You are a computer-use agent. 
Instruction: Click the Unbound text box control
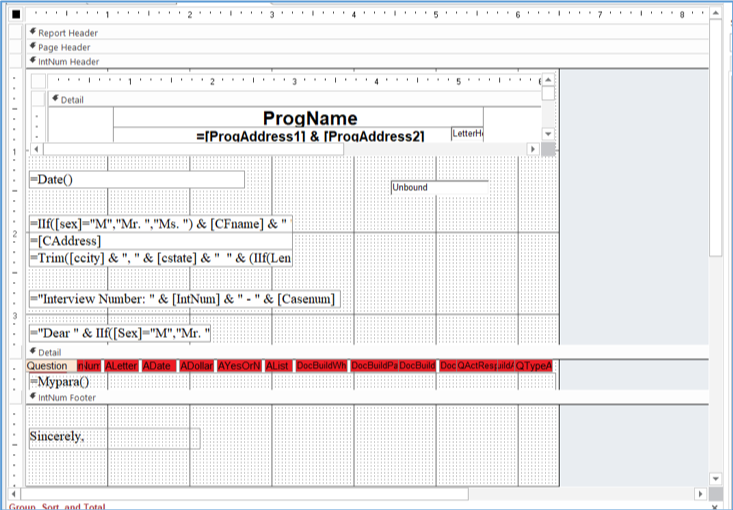pyautogui.click(x=438, y=187)
